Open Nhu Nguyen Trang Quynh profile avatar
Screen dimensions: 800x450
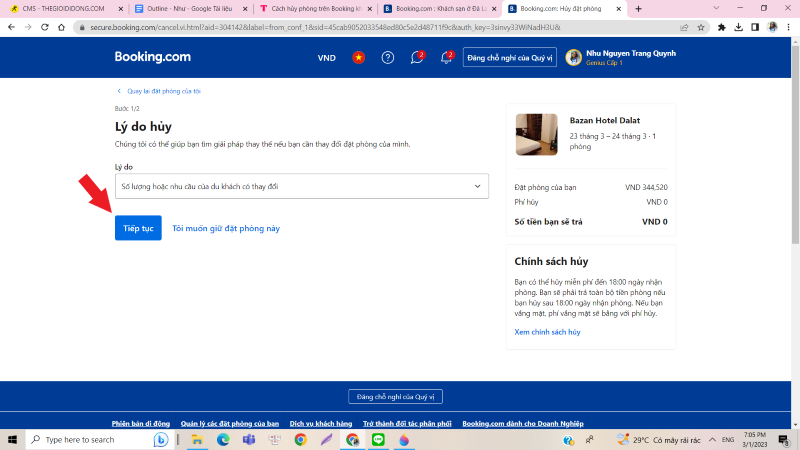click(x=573, y=58)
